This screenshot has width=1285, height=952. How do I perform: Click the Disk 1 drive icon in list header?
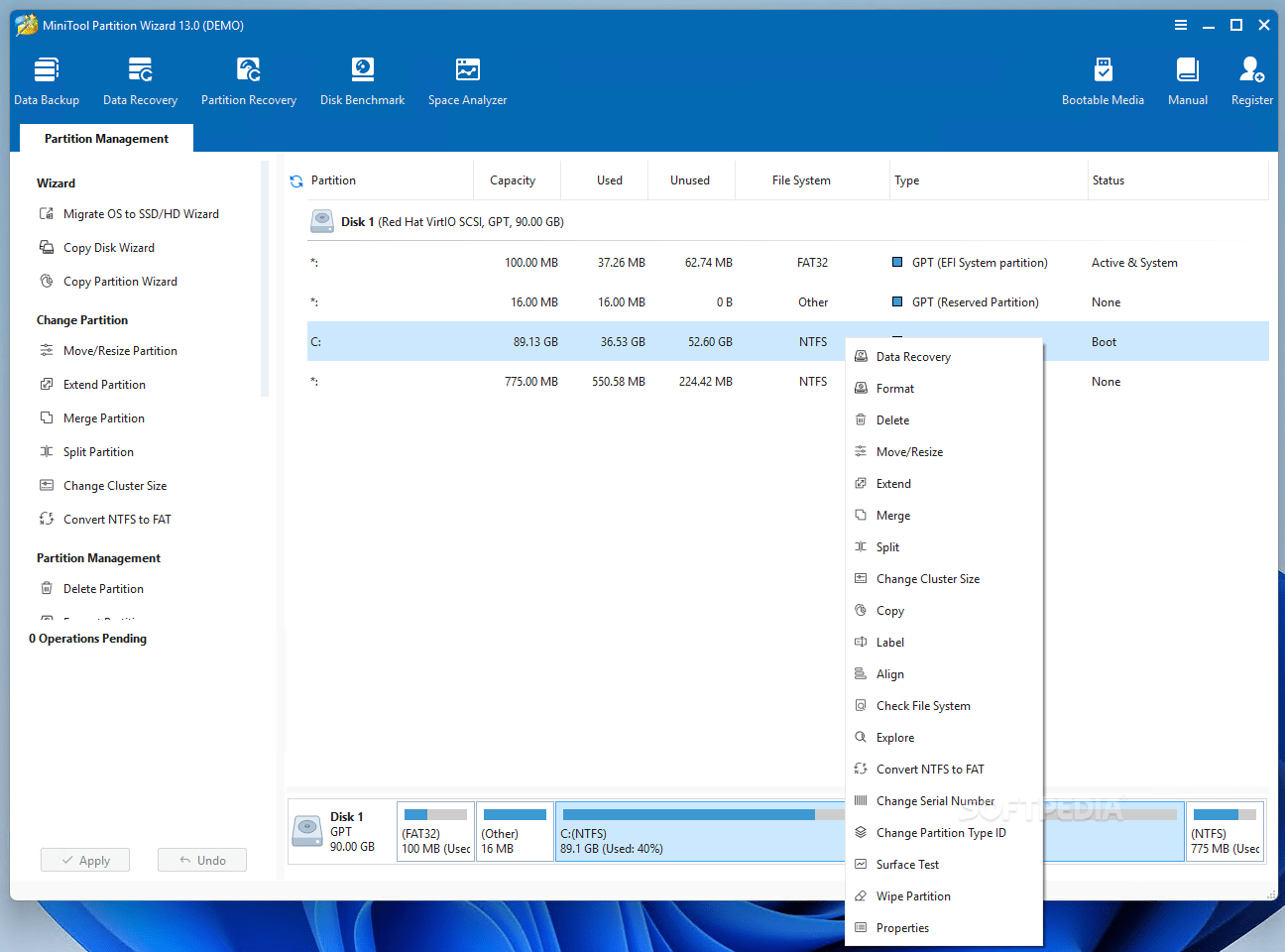coord(322,221)
